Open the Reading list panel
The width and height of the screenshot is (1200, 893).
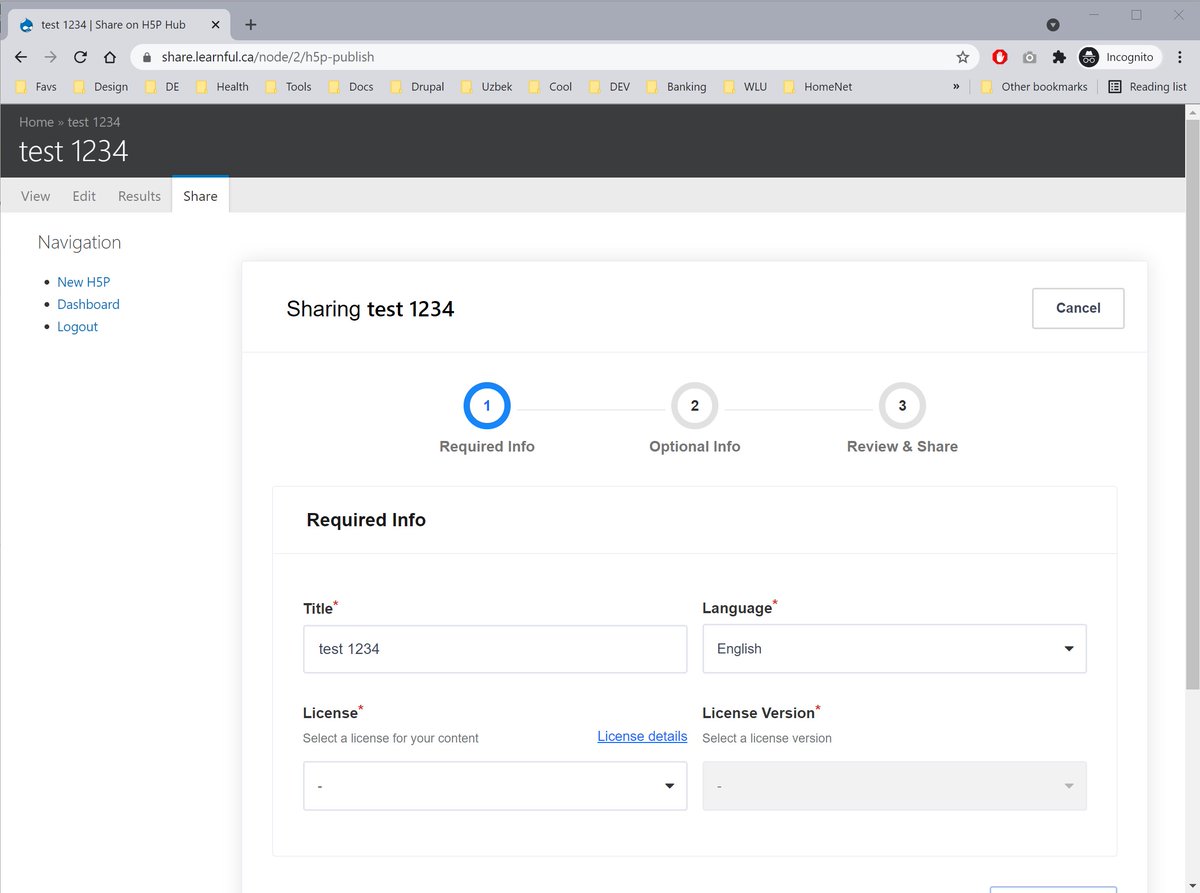click(1148, 87)
